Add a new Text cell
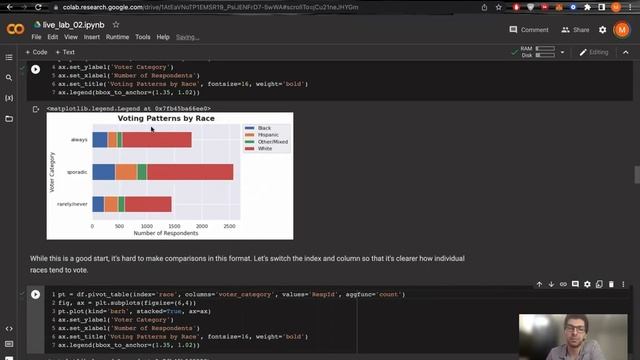 pos(65,52)
